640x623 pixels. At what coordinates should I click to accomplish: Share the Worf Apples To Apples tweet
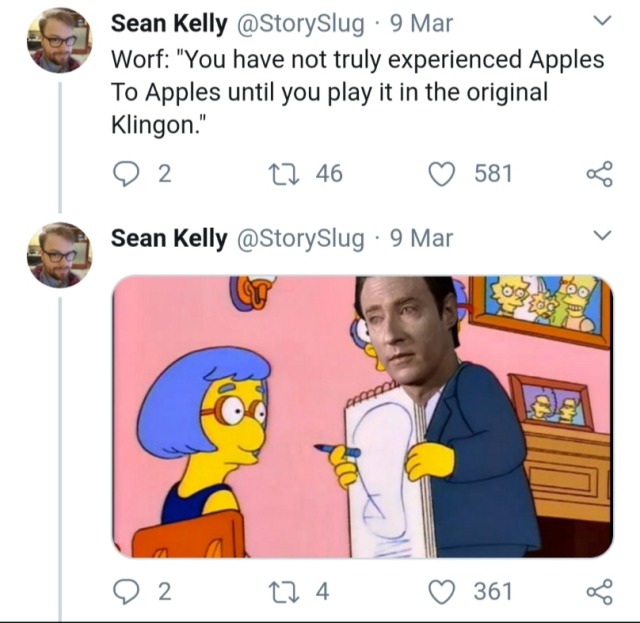pyautogui.click(x=598, y=173)
